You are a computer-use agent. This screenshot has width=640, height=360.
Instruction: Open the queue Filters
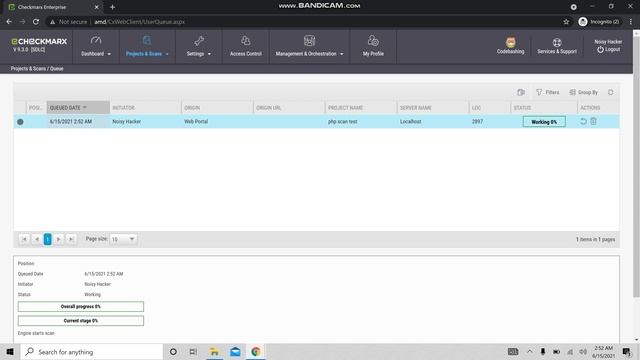click(x=547, y=92)
